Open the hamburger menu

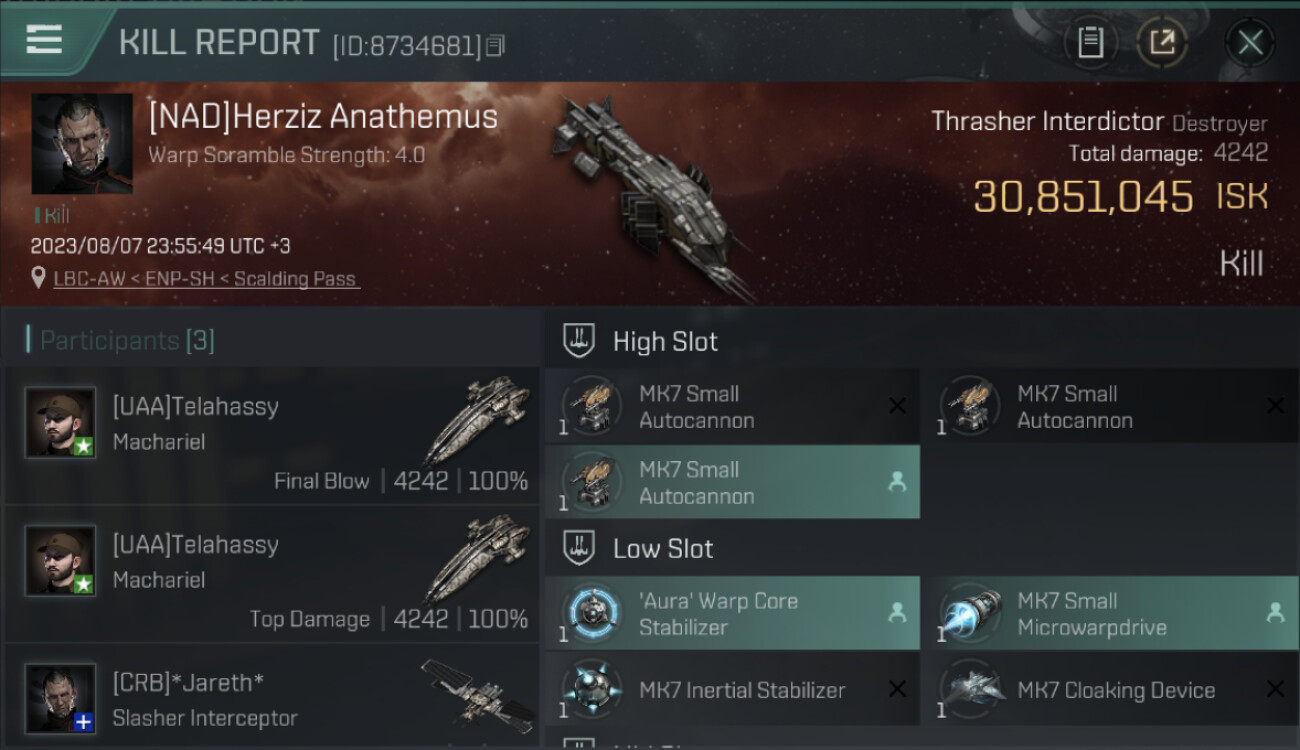tap(44, 41)
